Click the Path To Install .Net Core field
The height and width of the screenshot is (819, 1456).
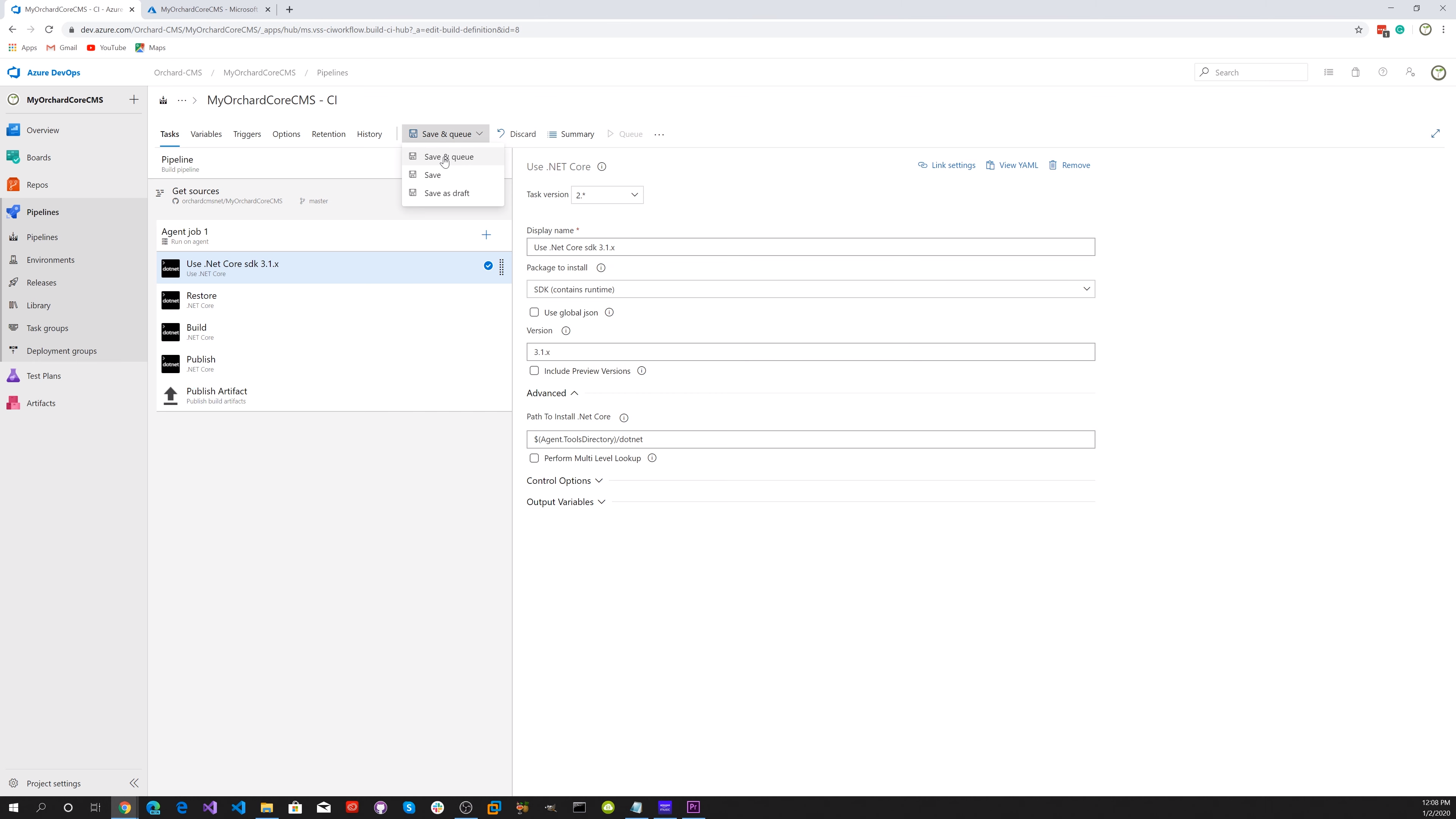point(811,439)
